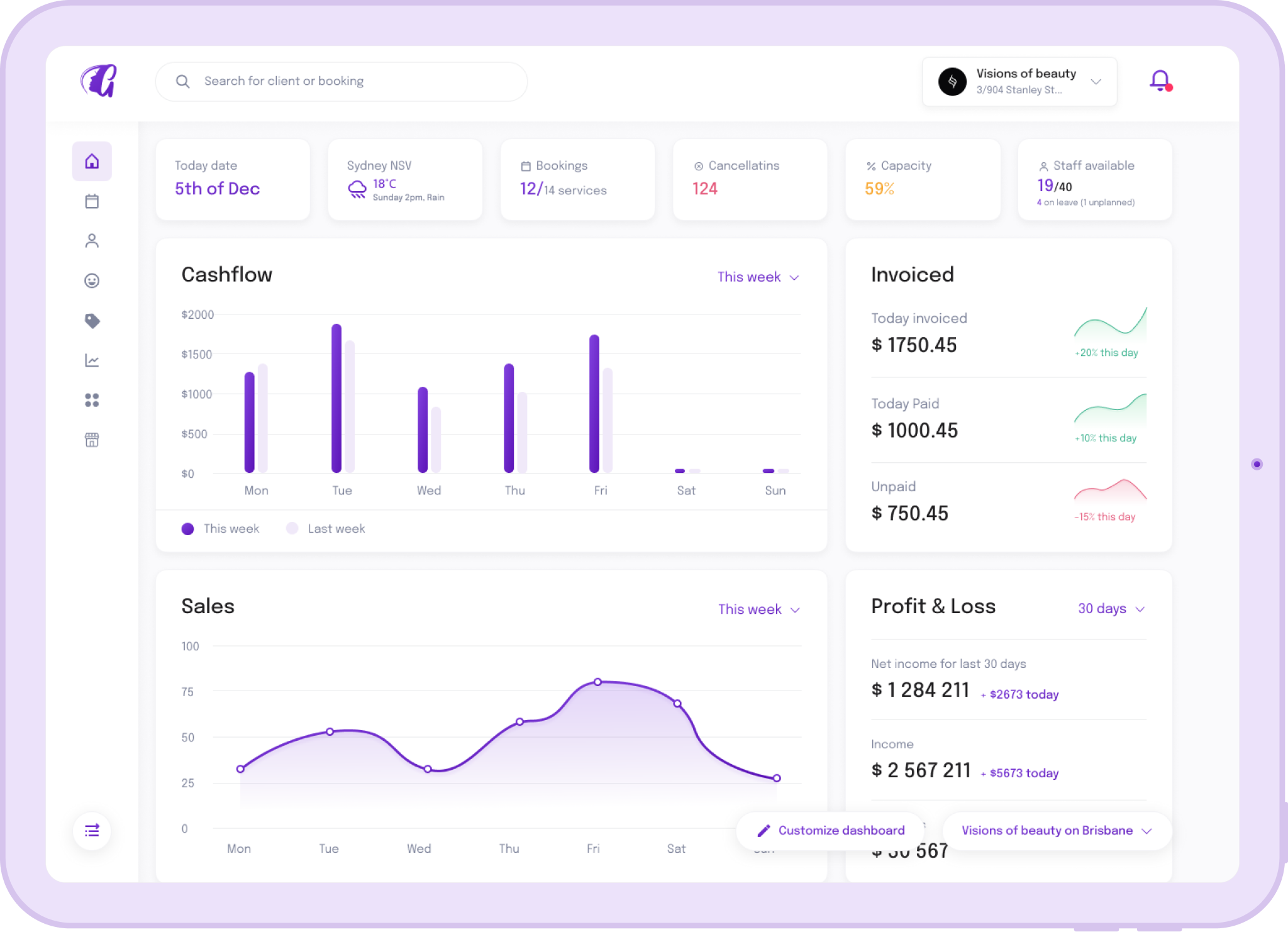The height and width of the screenshot is (932, 1288).
Task: Click the Fri data point on Sales chart
Action: pyautogui.click(x=597, y=682)
